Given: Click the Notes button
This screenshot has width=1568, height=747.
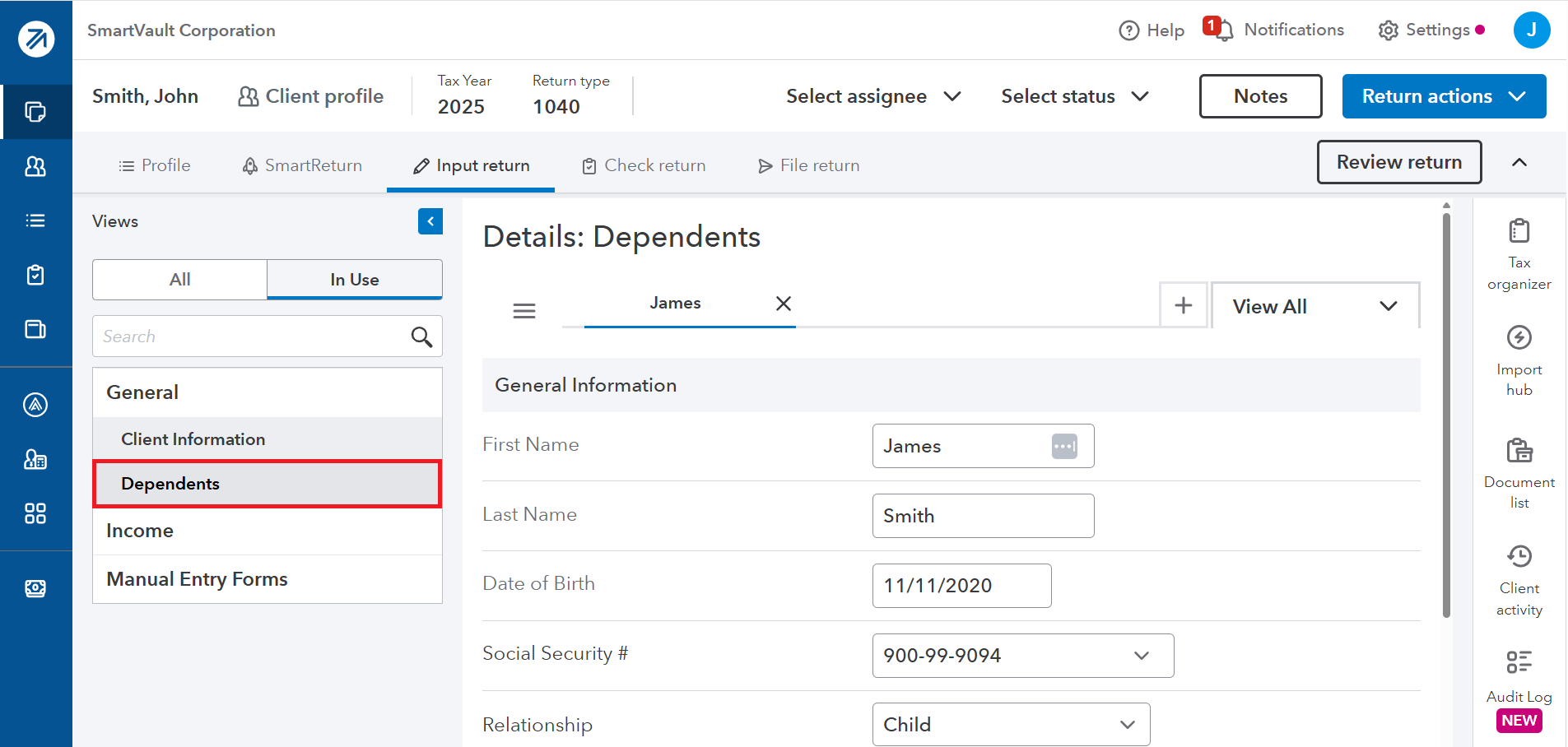Looking at the screenshot, I should [1261, 96].
